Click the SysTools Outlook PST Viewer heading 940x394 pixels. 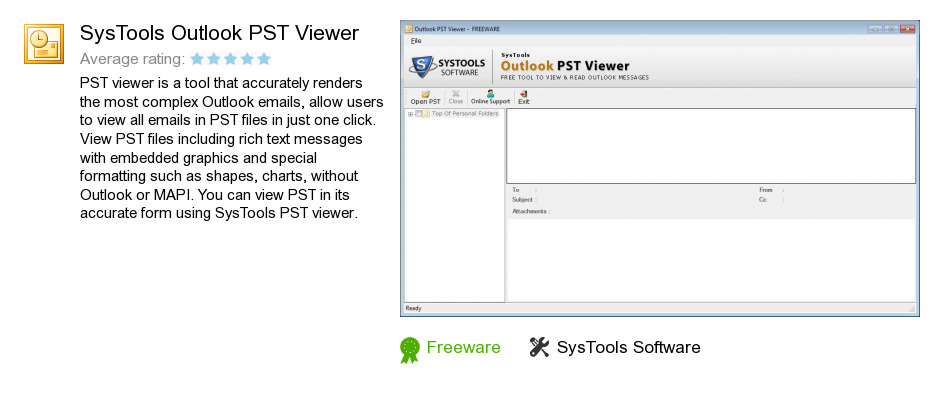coord(219,33)
